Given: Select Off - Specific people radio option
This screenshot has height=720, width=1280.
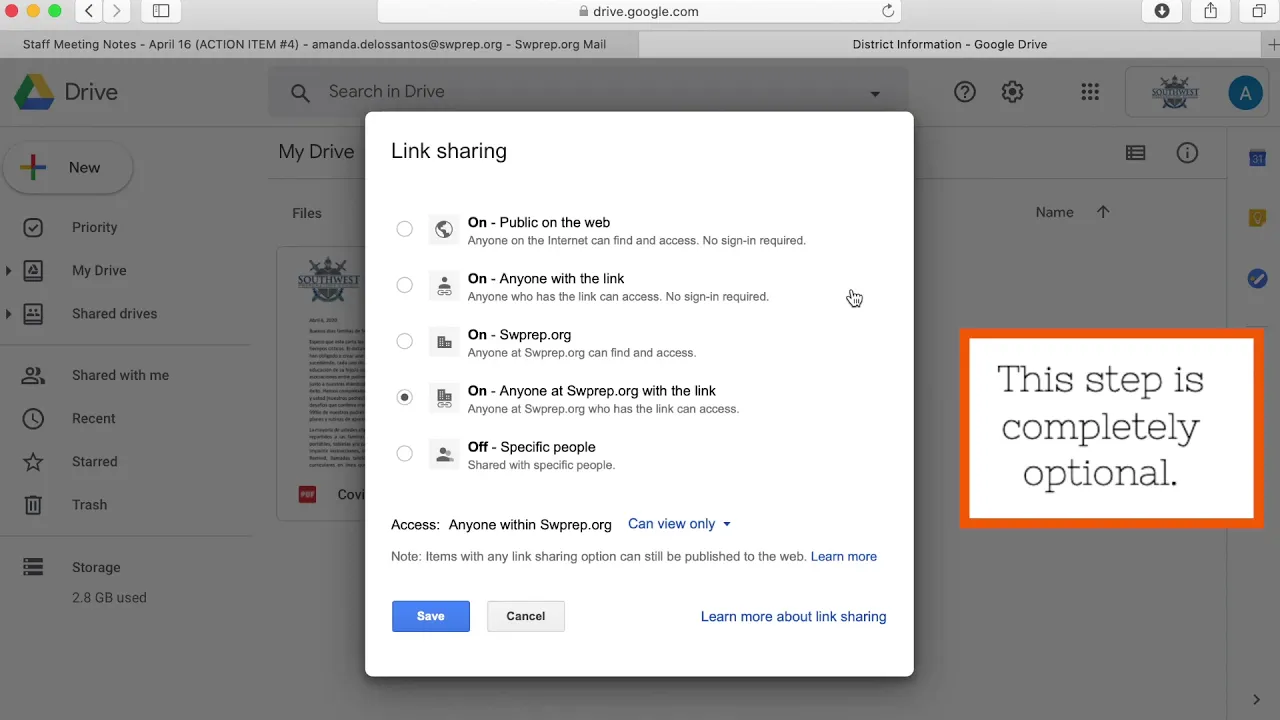Looking at the screenshot, I should tap(404, 453).
